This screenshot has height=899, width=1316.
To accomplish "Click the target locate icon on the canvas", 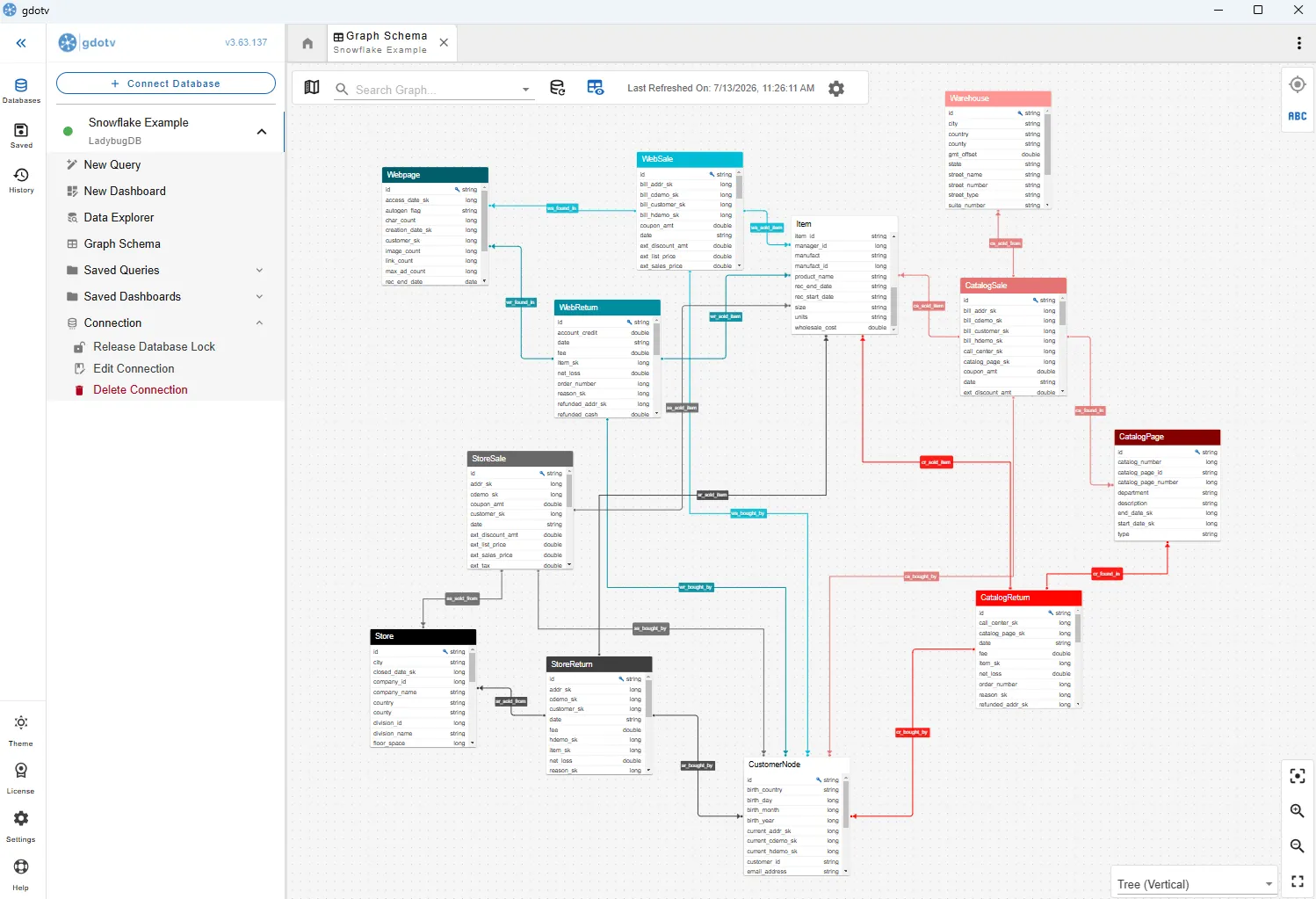I will [1298, 84].
